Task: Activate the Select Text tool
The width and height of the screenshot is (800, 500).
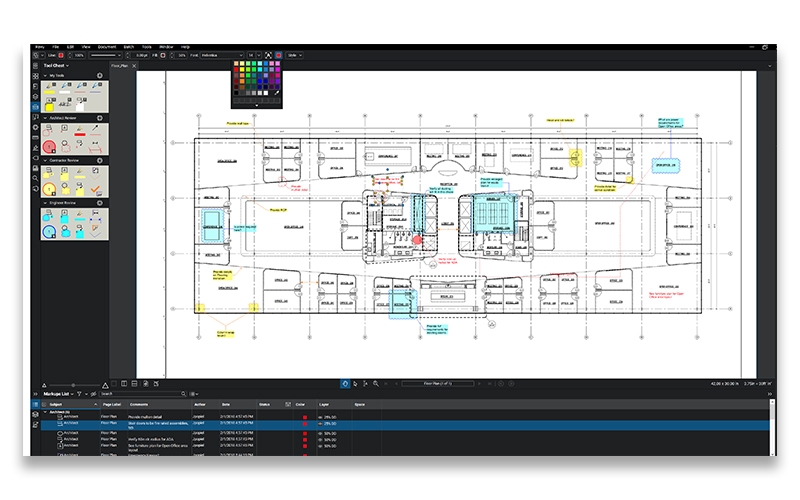Action: tap(365, 384)
